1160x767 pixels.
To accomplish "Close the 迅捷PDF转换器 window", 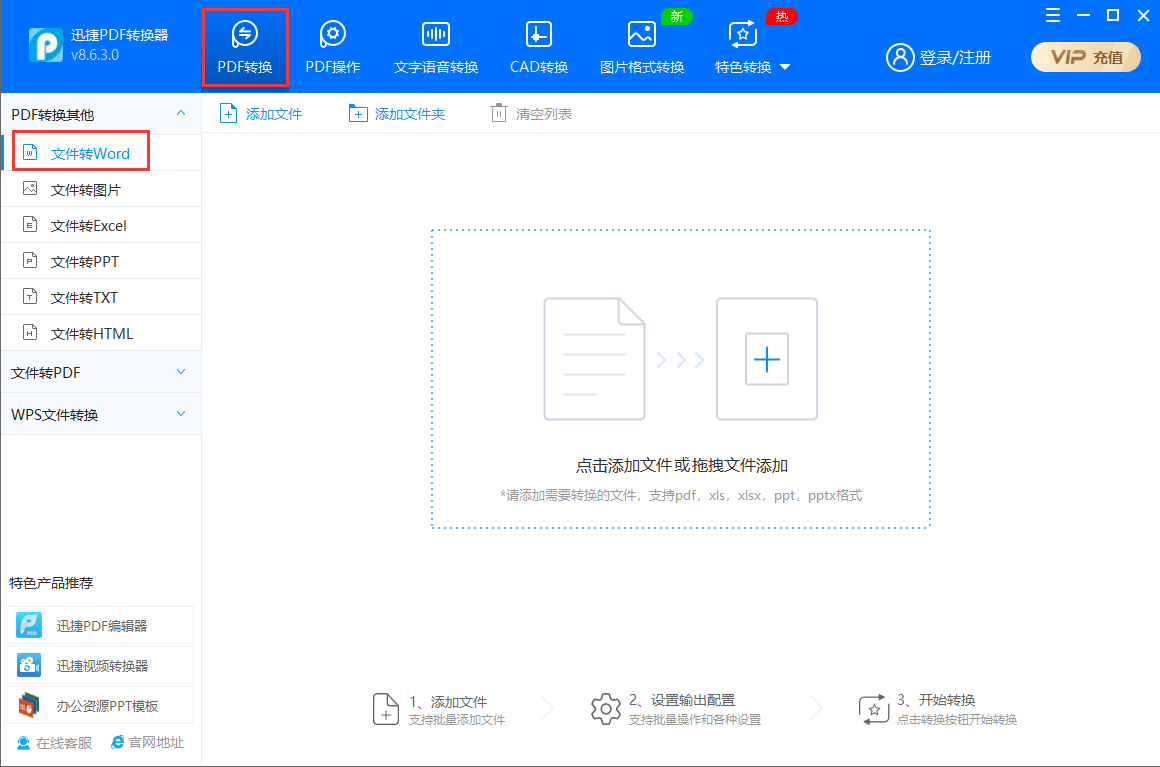I will click(x=1143, y=15).
